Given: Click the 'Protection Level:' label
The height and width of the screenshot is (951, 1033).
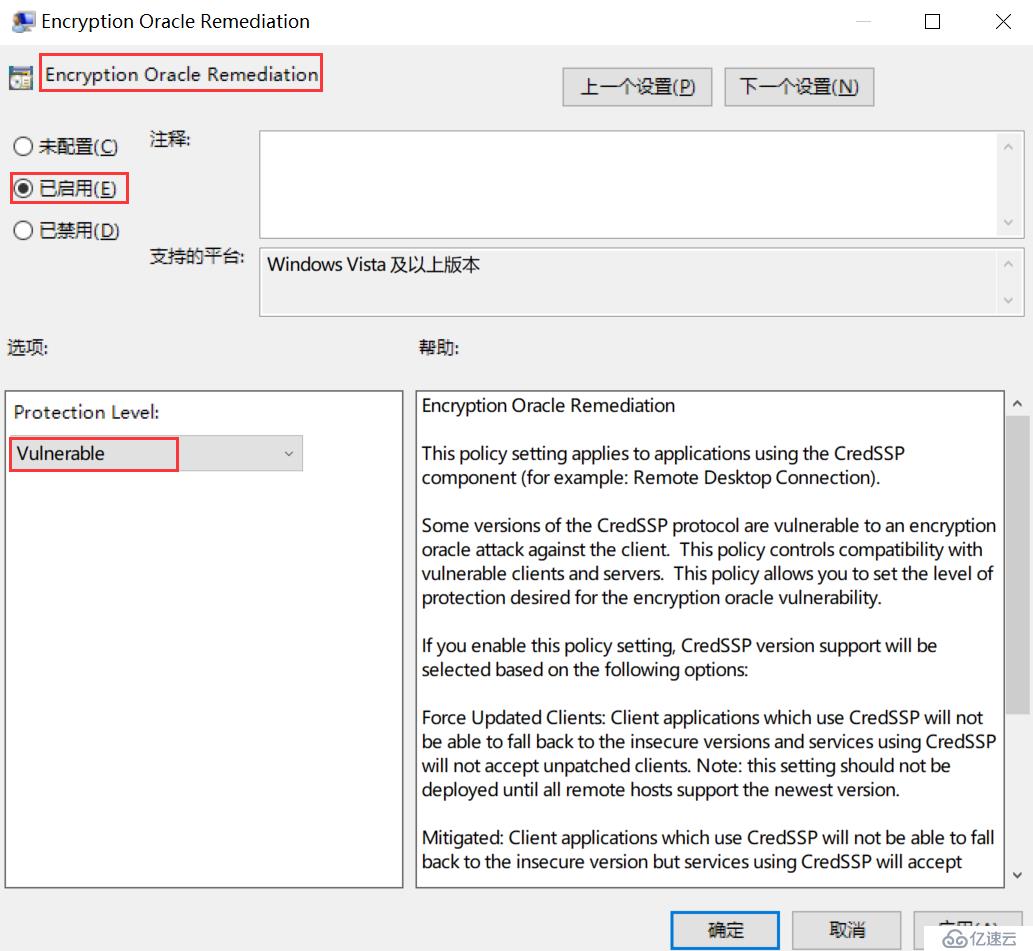Looking at the screenshot, I should (86, 412).
